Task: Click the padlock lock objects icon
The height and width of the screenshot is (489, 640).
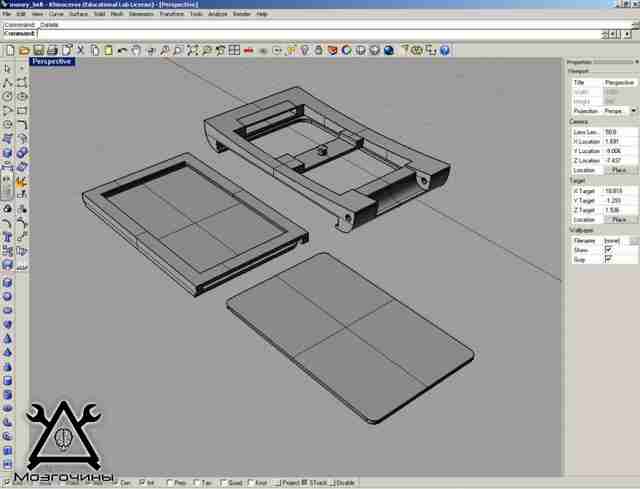Action: pos(318,50)
